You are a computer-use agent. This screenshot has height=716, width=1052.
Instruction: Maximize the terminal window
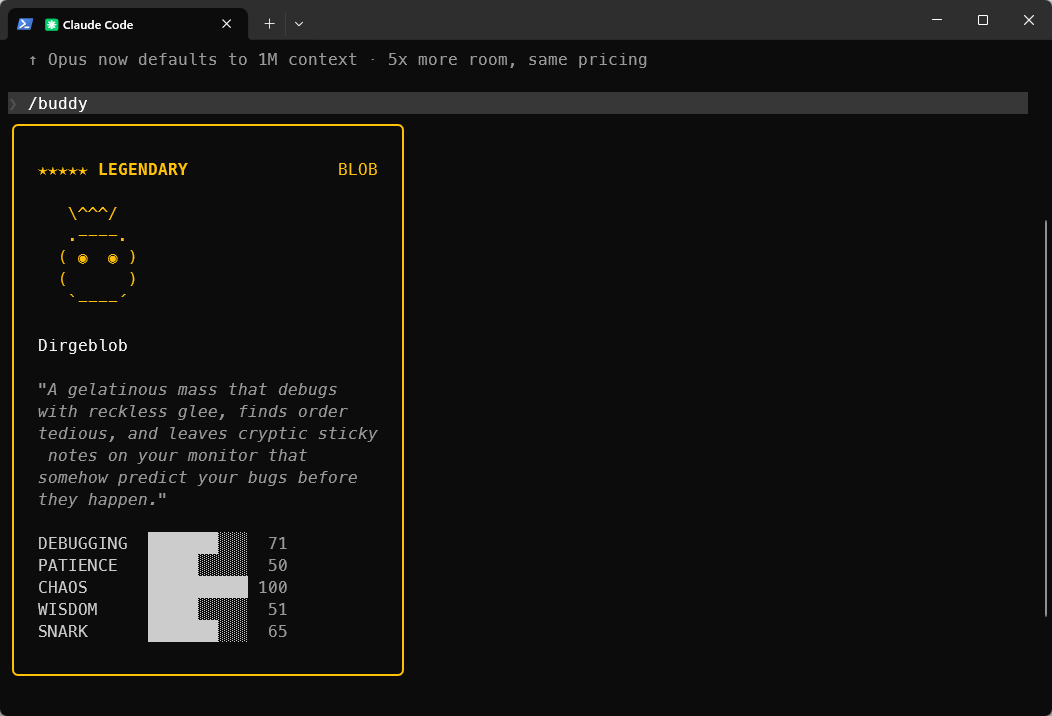click(x=983, y=20)
